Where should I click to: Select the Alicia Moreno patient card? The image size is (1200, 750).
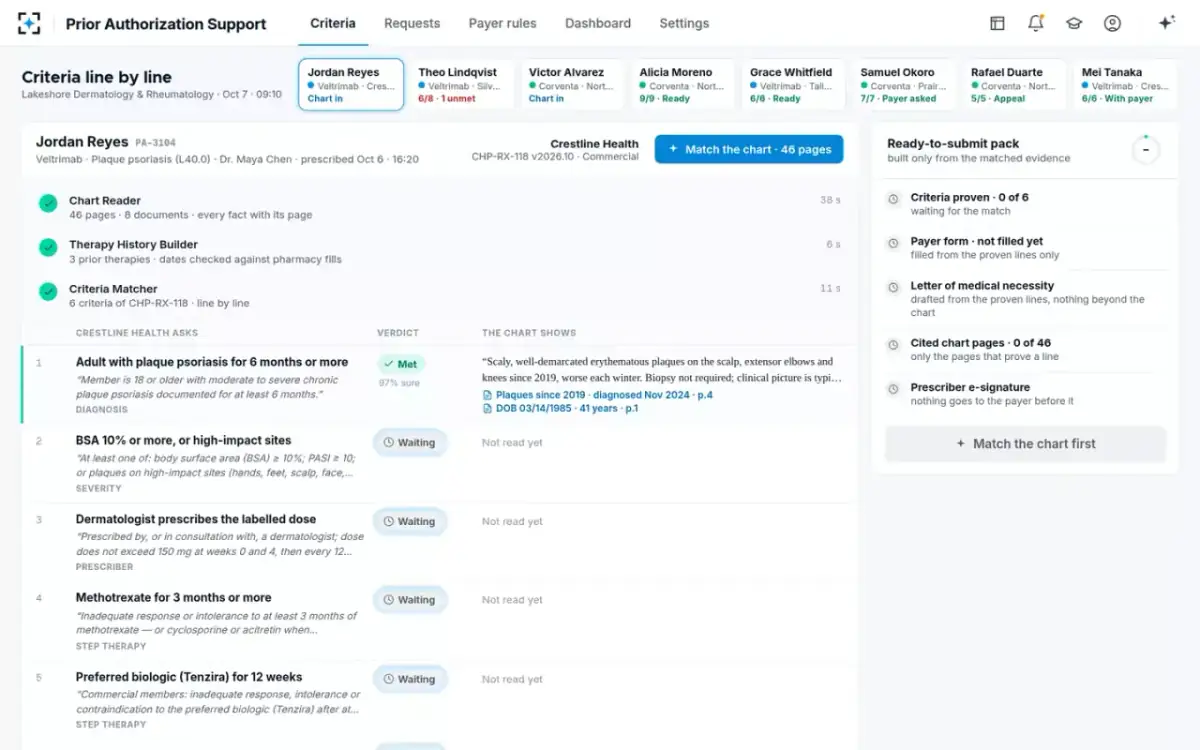coord(683,84)
